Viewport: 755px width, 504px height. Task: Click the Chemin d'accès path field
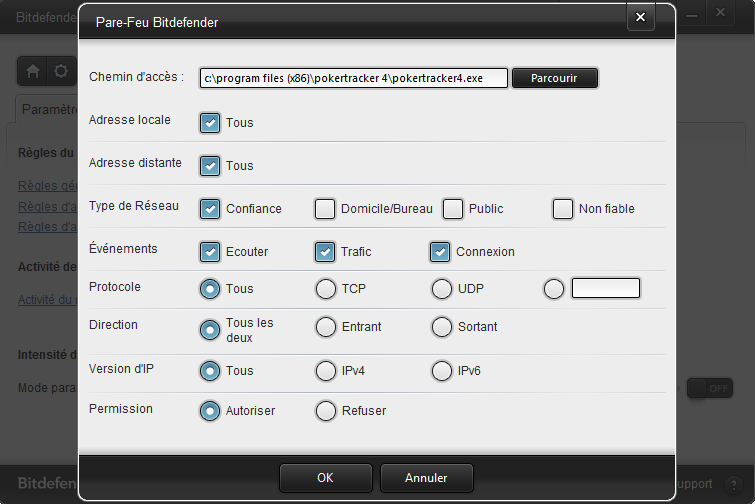pyautogui.click(x=354, y=78)
